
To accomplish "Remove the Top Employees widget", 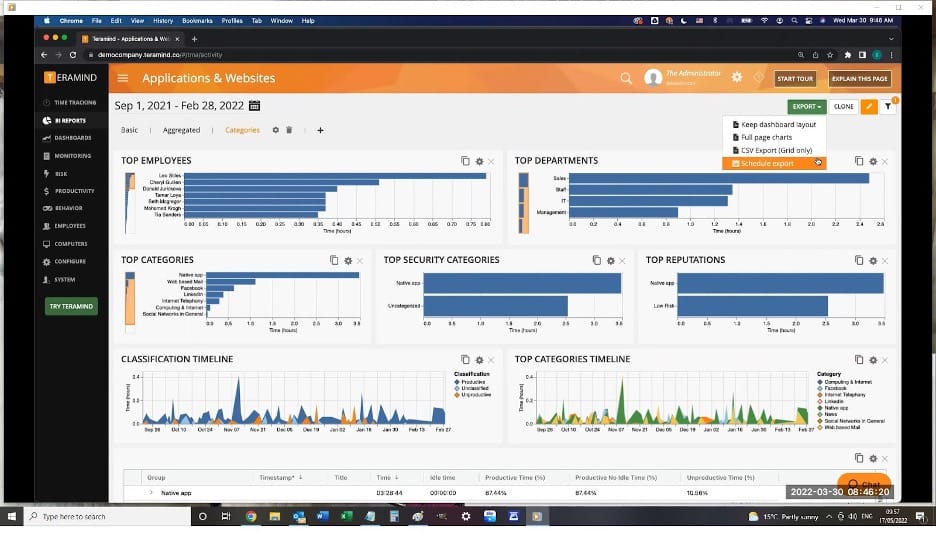I will pos(491,161).
